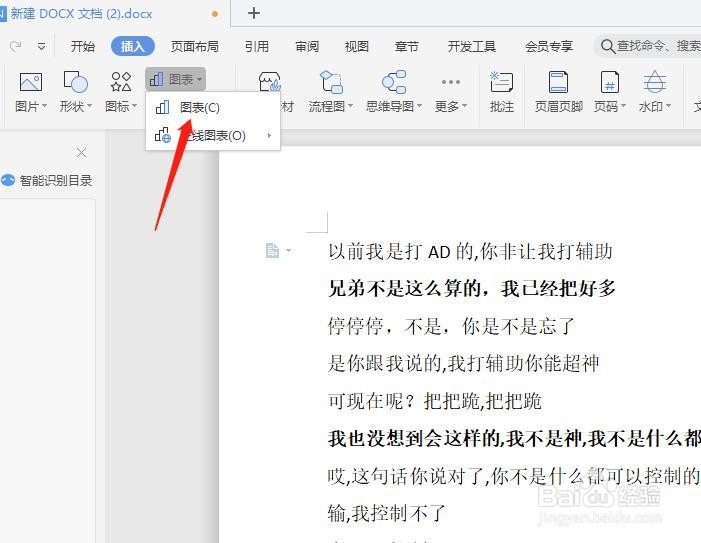Open the 开发工具 tab
Image resolution: width=701 pixels, height=543 pixels.
pyautogui.click(x=472, y=46)
